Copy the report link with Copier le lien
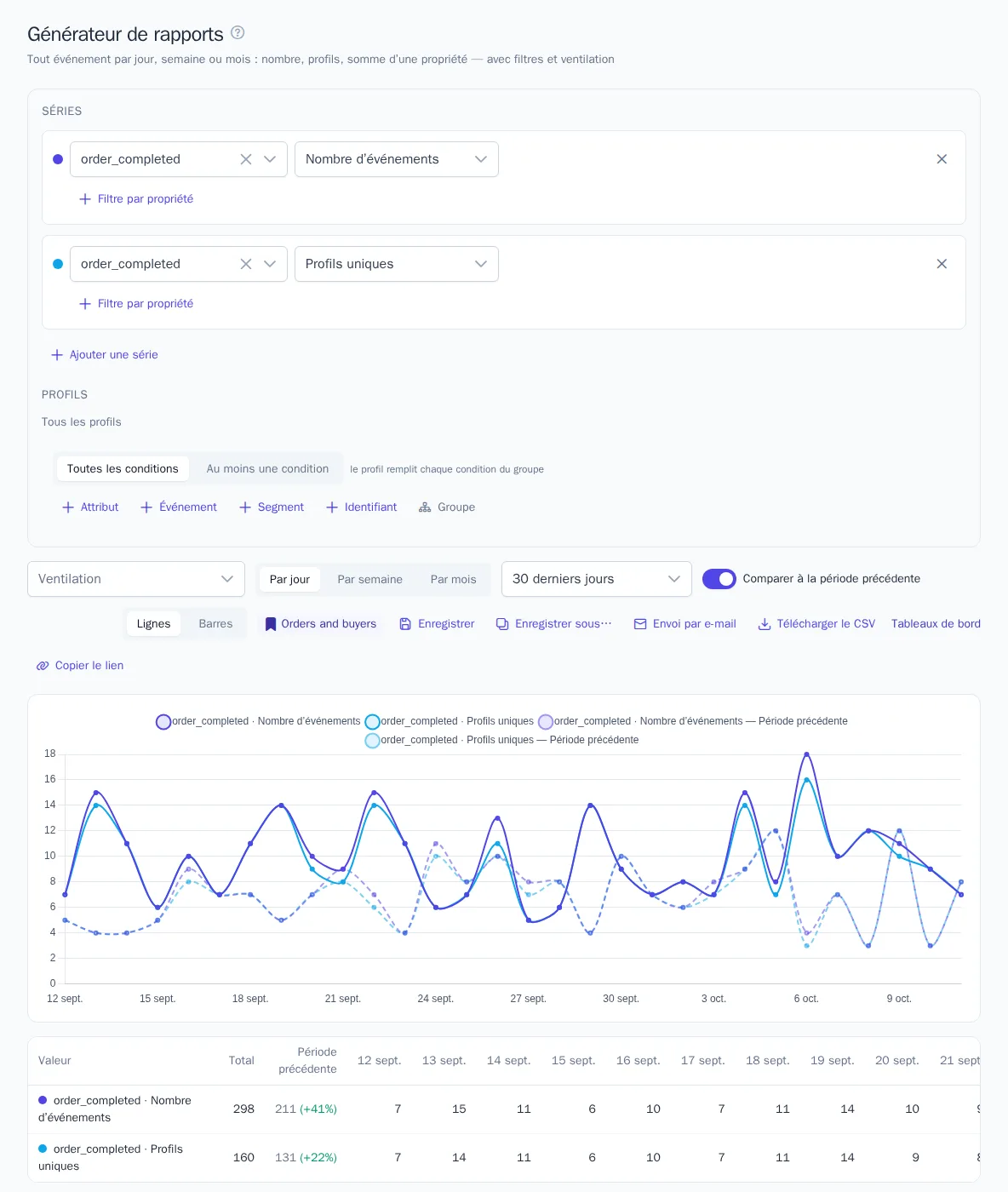This screenshot has height=1192, width=1008. pos(80,666)
